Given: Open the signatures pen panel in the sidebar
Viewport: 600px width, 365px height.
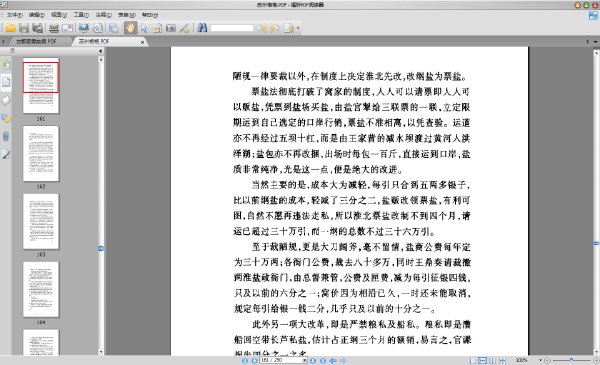Looking at the screenshot, I should (x=6, y=154).
